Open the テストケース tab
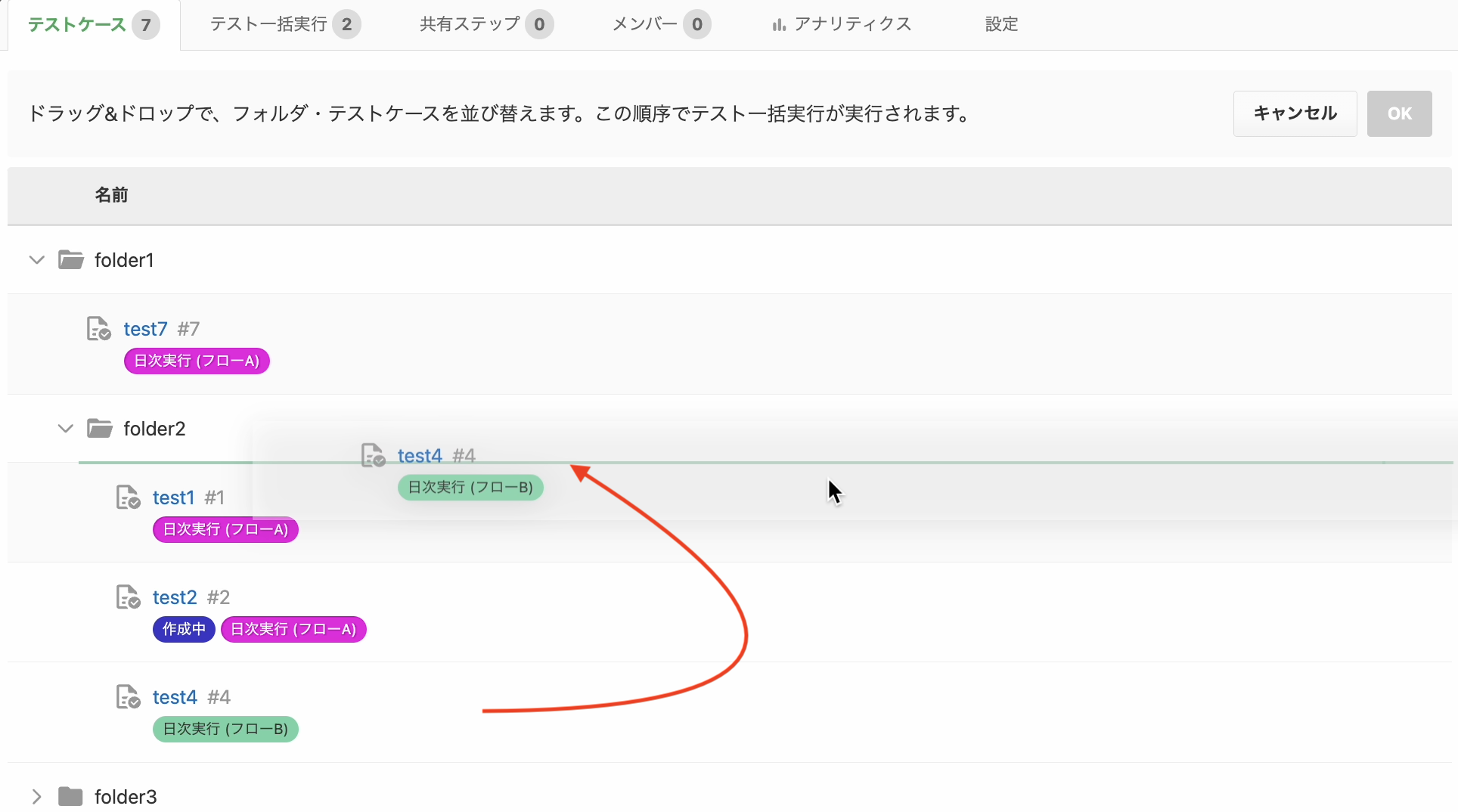The height and width of the screenshot is (812, 1458). click(x=94, y=25)
